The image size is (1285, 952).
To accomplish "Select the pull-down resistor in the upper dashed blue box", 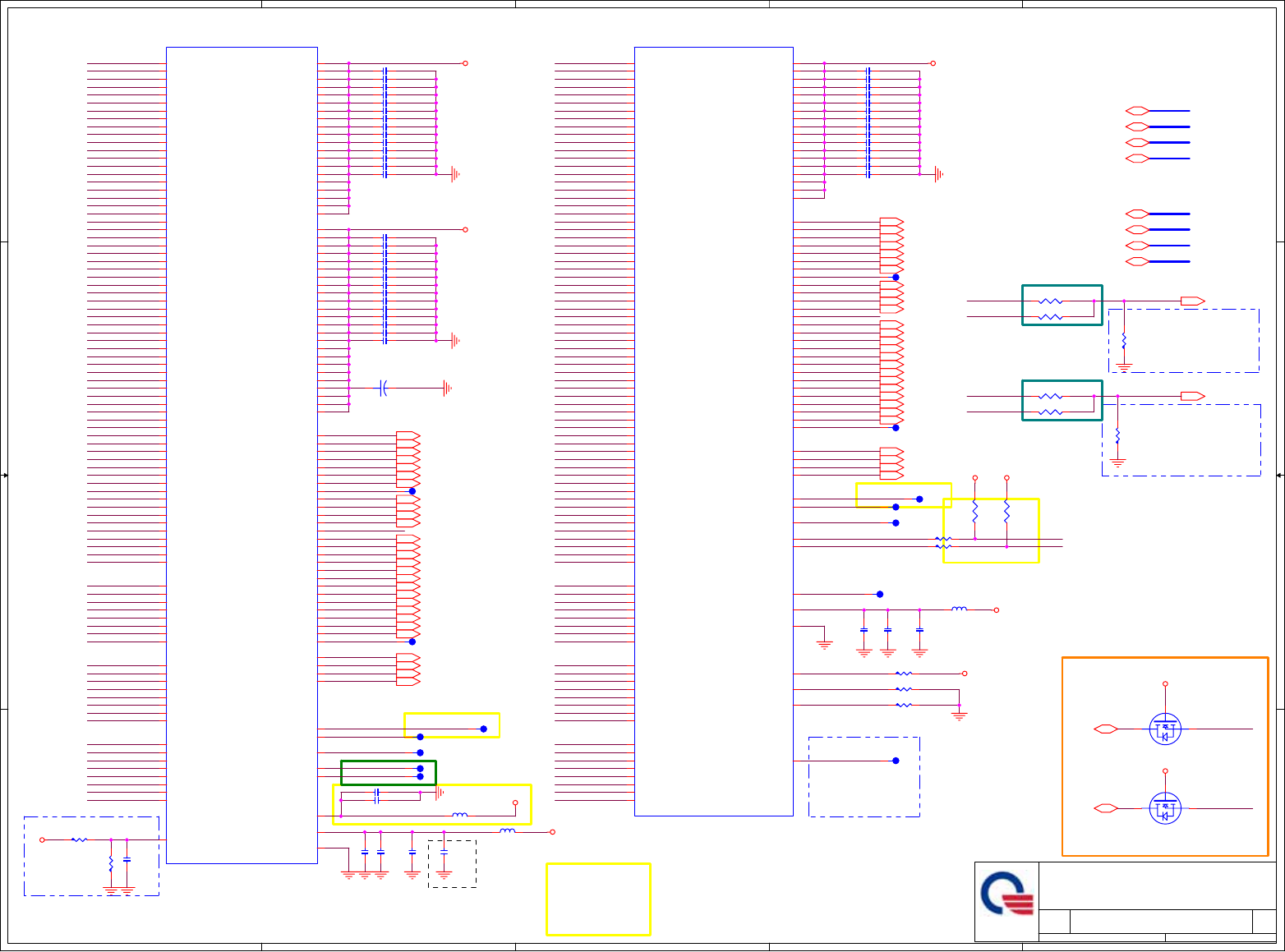I will (x=1124, y=340).
